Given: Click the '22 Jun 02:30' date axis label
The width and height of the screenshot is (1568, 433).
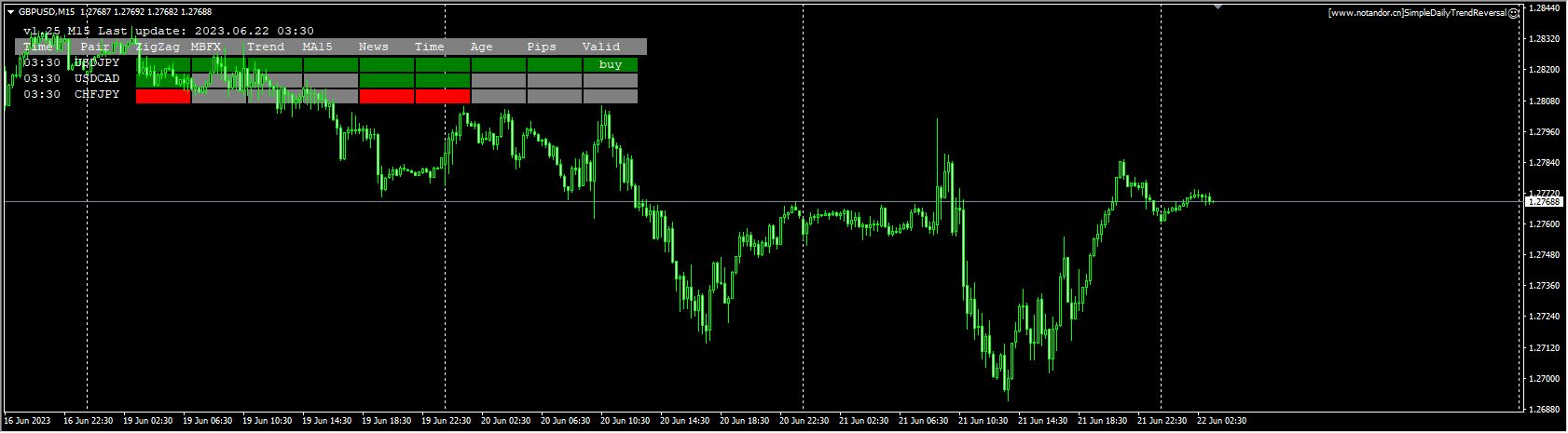Looking at the screenshot, I should [x=1221, y=421].
